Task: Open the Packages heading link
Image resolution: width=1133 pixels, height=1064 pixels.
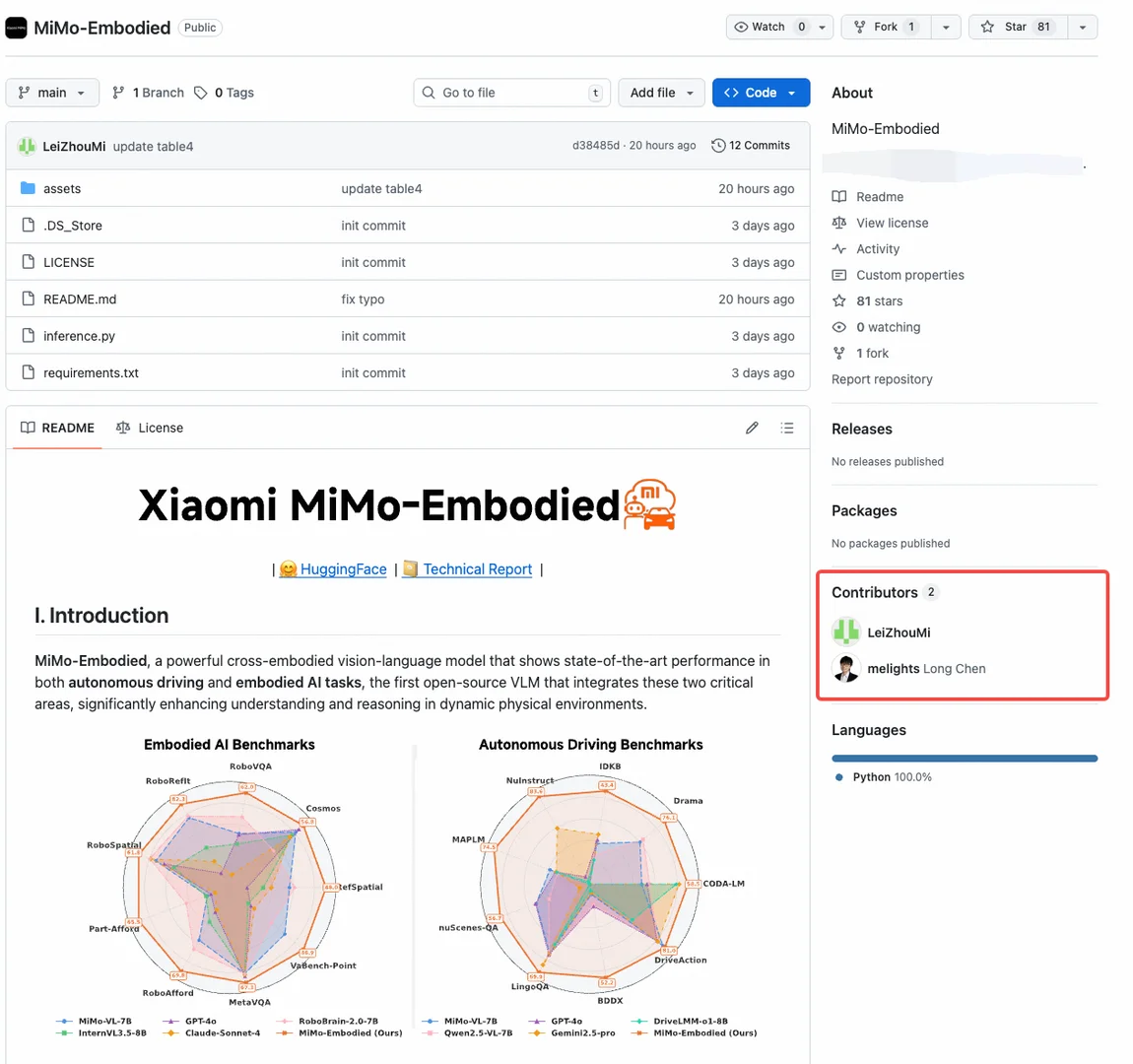Action: click(864, 510)
